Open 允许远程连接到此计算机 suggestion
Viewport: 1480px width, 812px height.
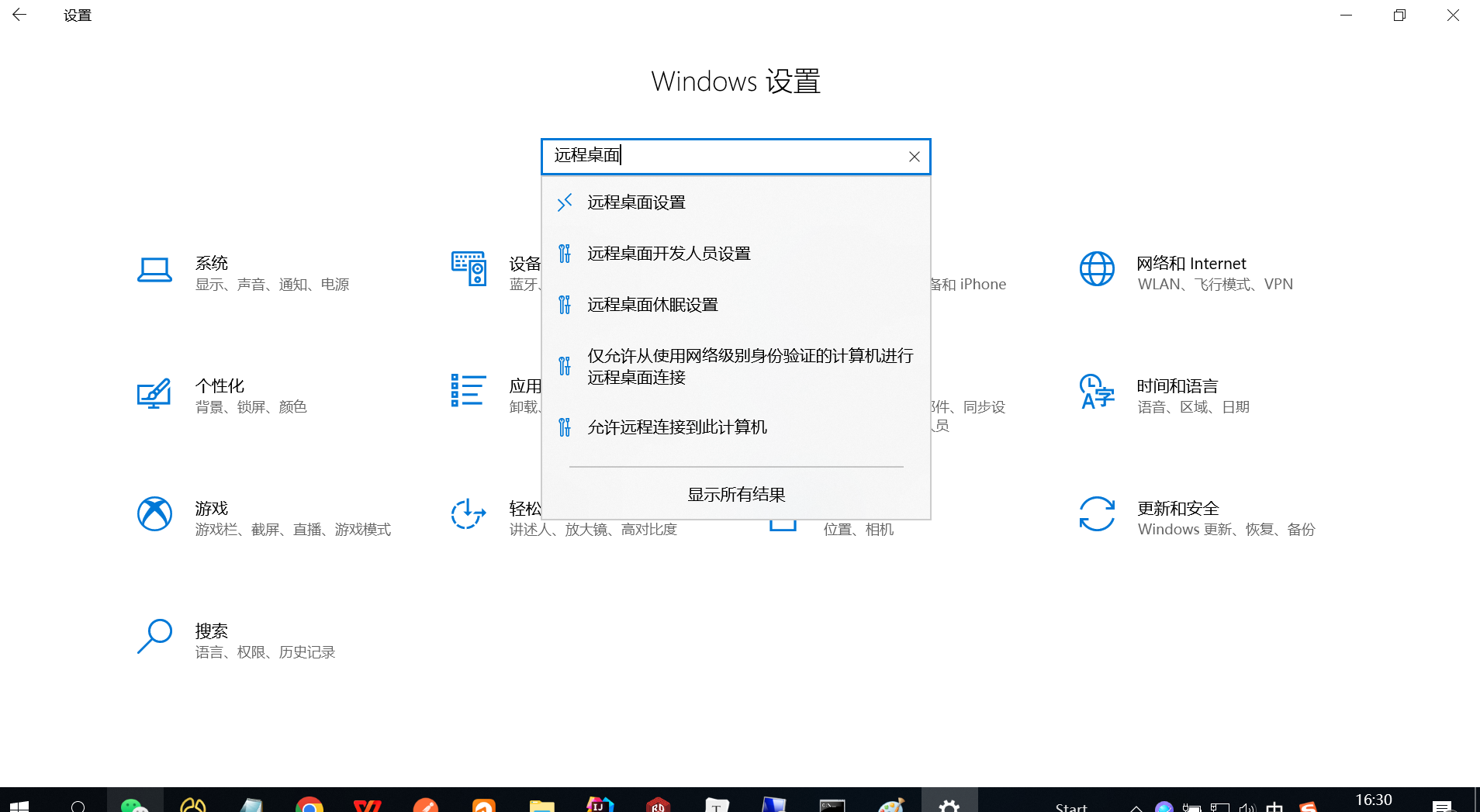735,427
